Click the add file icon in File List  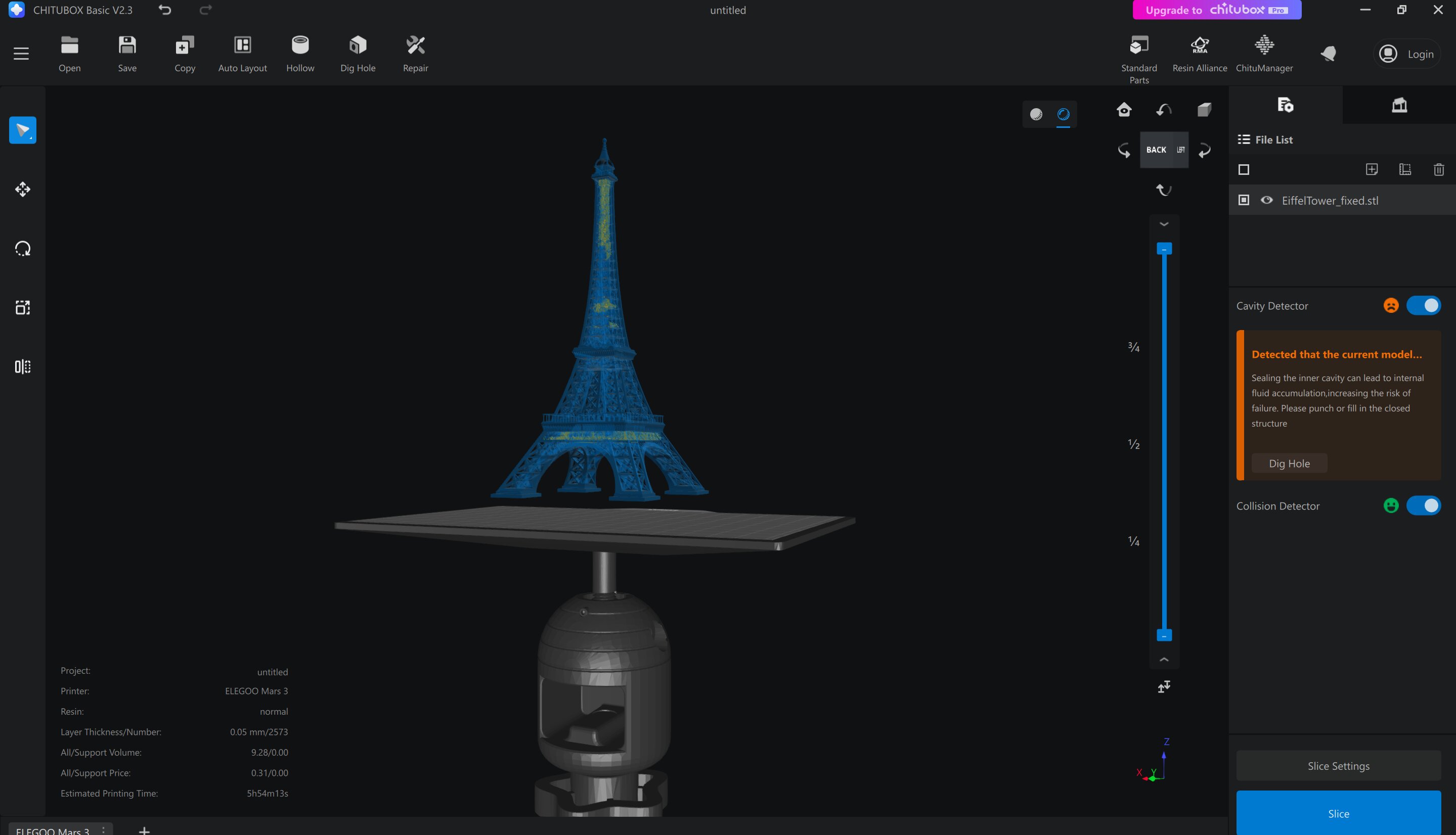tap(1371, 169)
